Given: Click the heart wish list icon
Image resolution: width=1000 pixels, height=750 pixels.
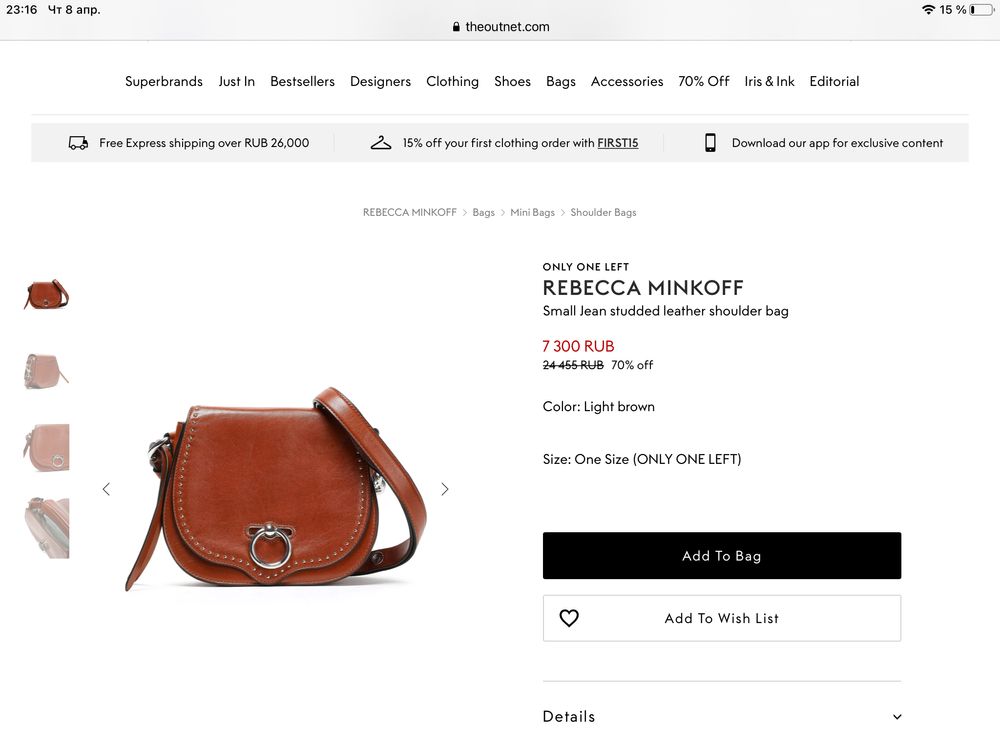Looking at the screenshot, I should [x=569, y=618].
